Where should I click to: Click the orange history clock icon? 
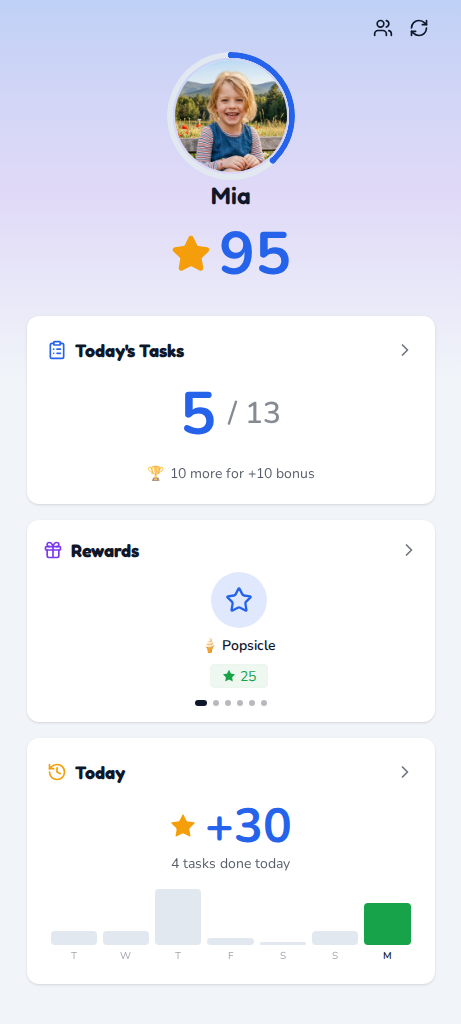pyautogui.click(x=57, y=772)
